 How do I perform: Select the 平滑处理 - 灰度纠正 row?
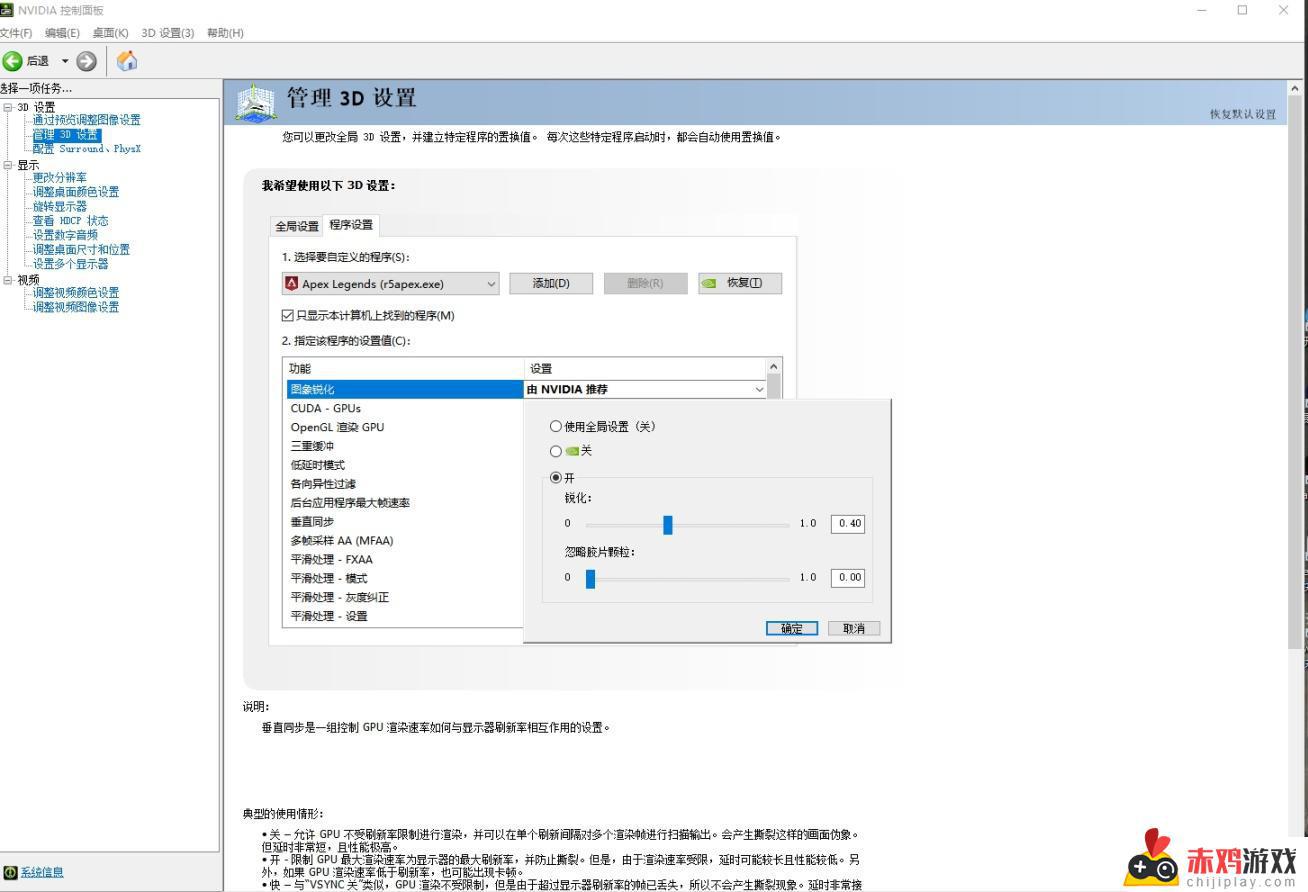[x=404, y=597]
